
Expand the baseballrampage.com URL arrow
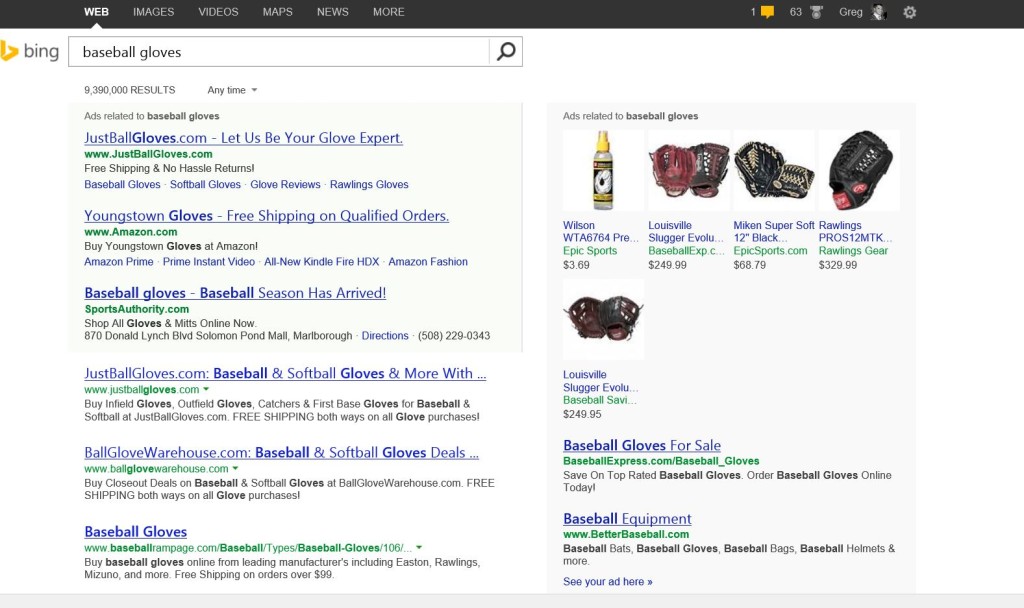(419, 547)
